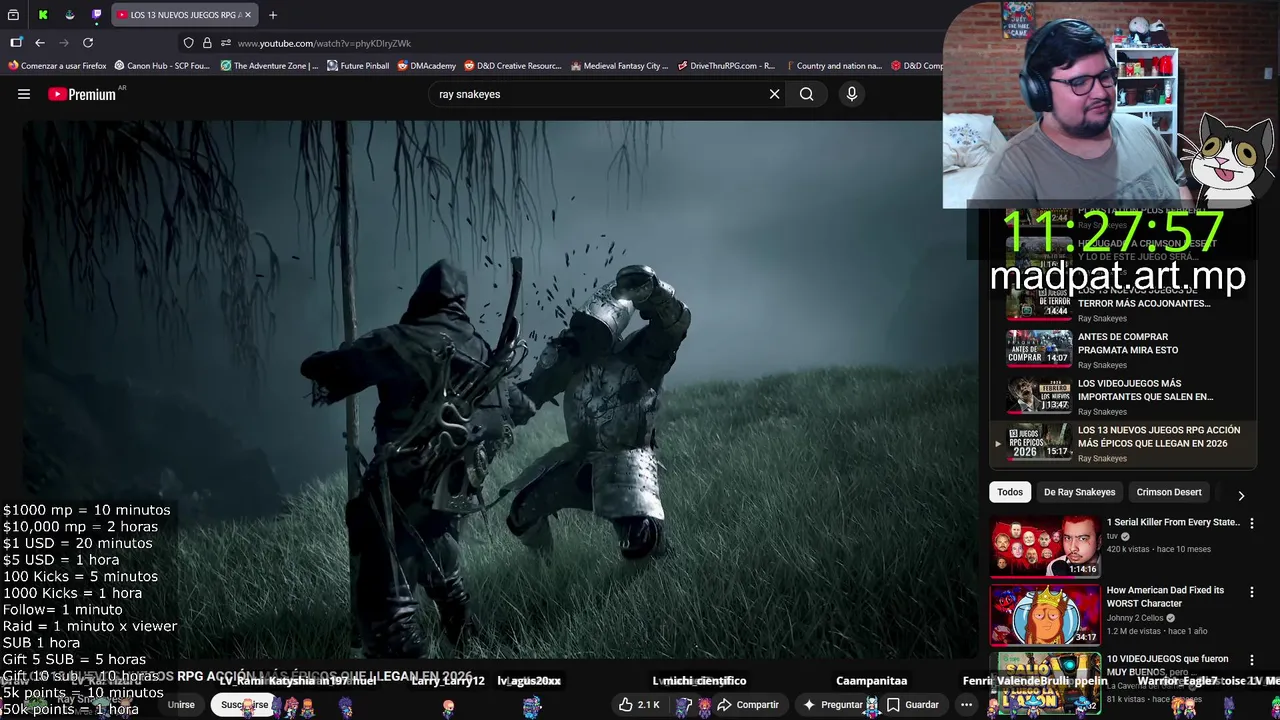
Task: Switch to the Kick pinned tab
Action: click(43, 15)
